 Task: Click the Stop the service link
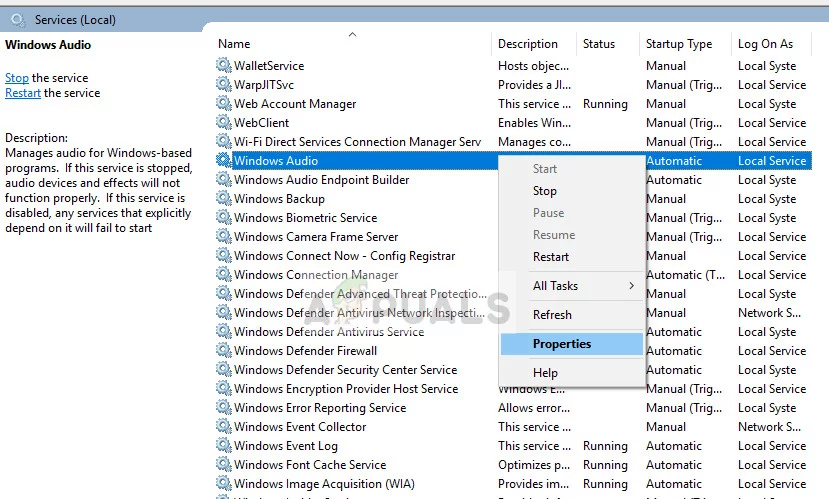click(17, 78)
